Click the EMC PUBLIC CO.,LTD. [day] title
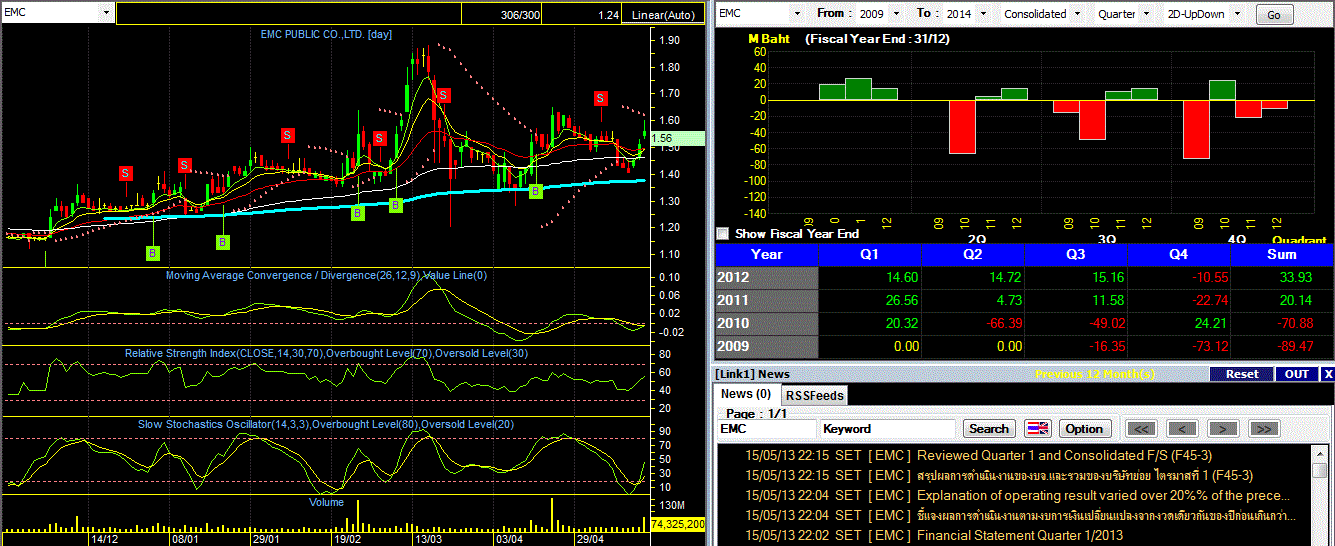Image resolution: width=1335 pixels, height=546 pixels. pos(326,35)
